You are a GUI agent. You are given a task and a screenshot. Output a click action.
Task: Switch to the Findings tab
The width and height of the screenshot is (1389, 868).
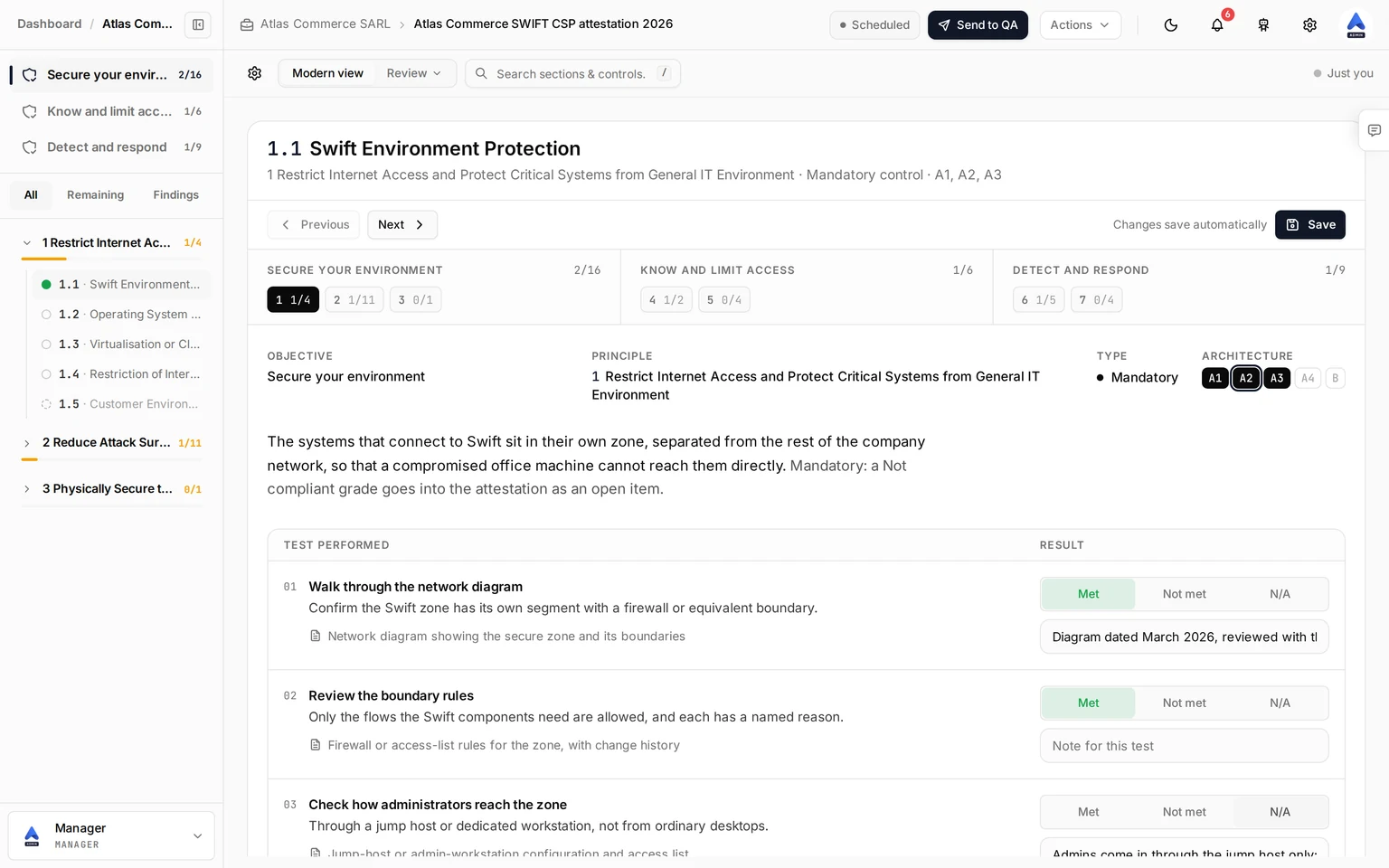[175, 194]
